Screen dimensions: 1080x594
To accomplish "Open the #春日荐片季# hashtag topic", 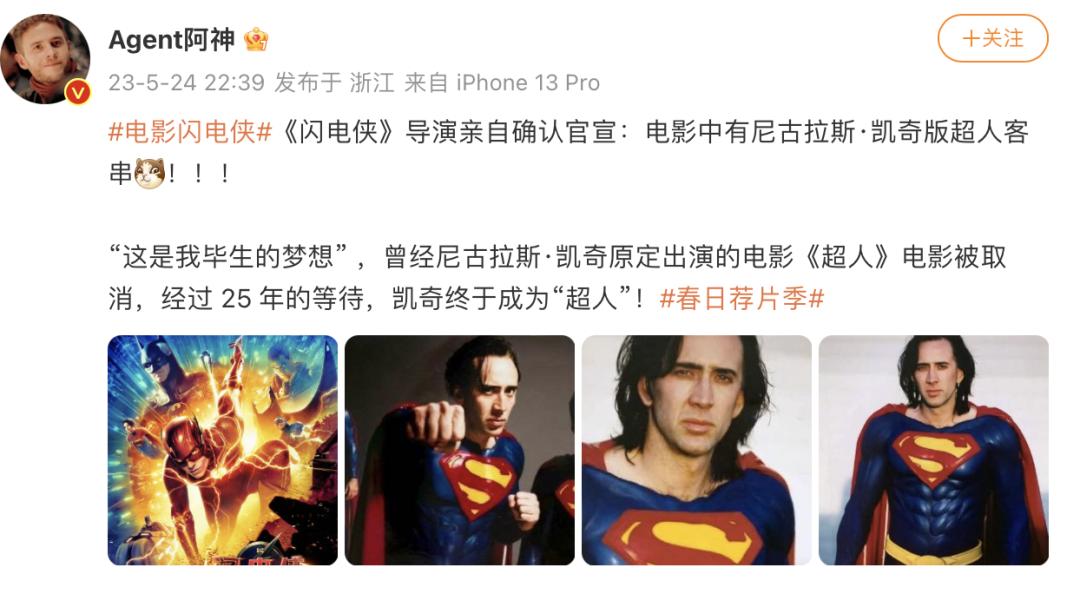I will click(x=741, y=298).
